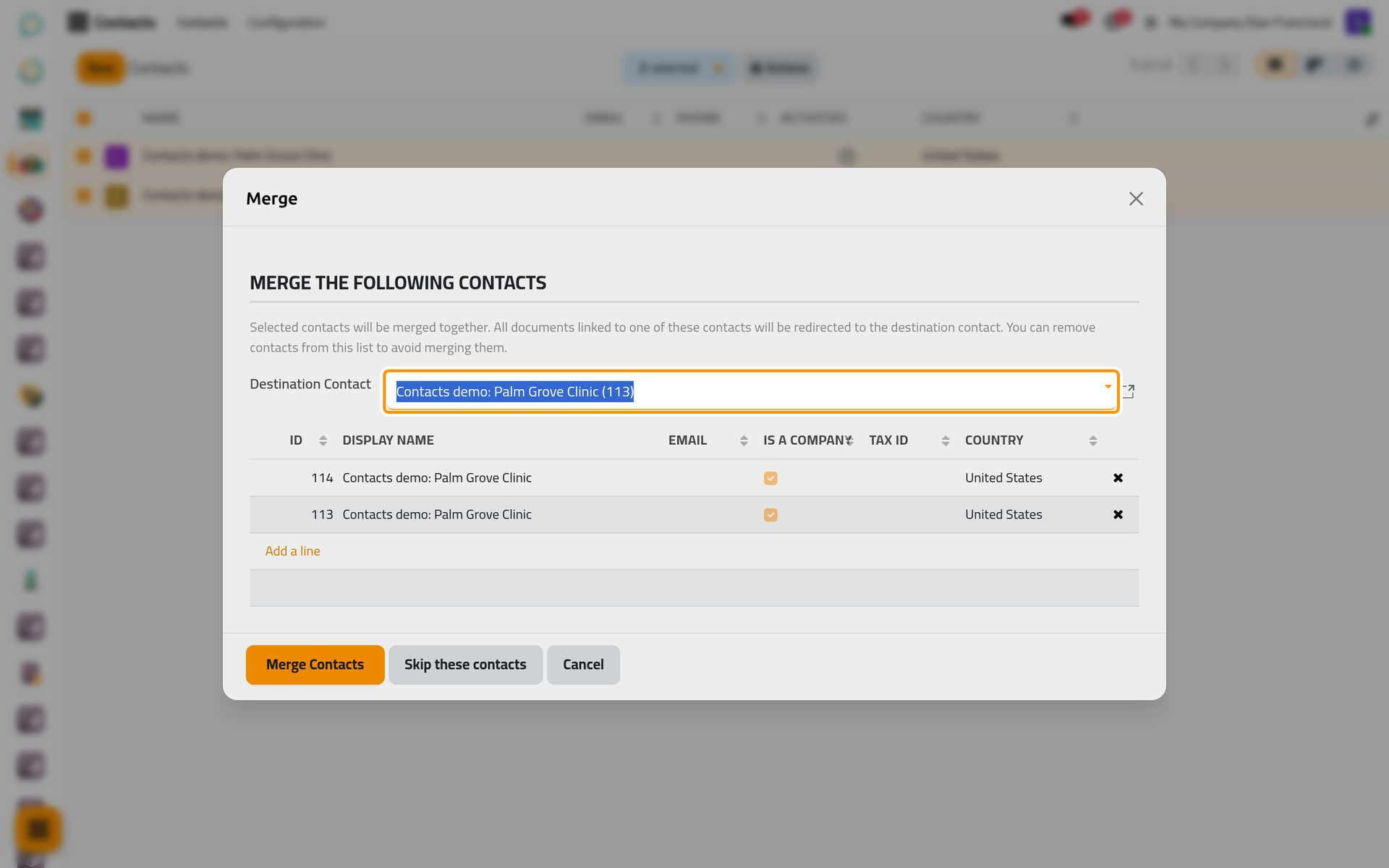Remove contact 113 from merge list

[1118, 515]
